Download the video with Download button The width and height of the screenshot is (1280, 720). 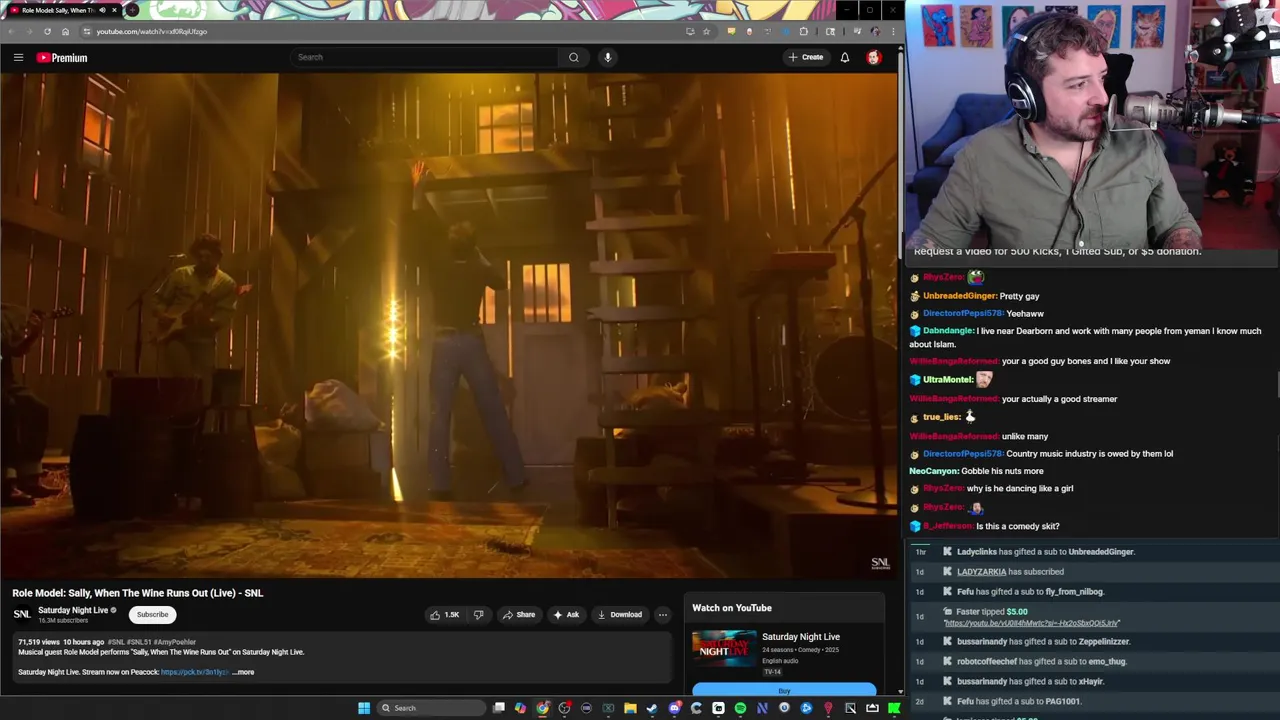[620, 615]
